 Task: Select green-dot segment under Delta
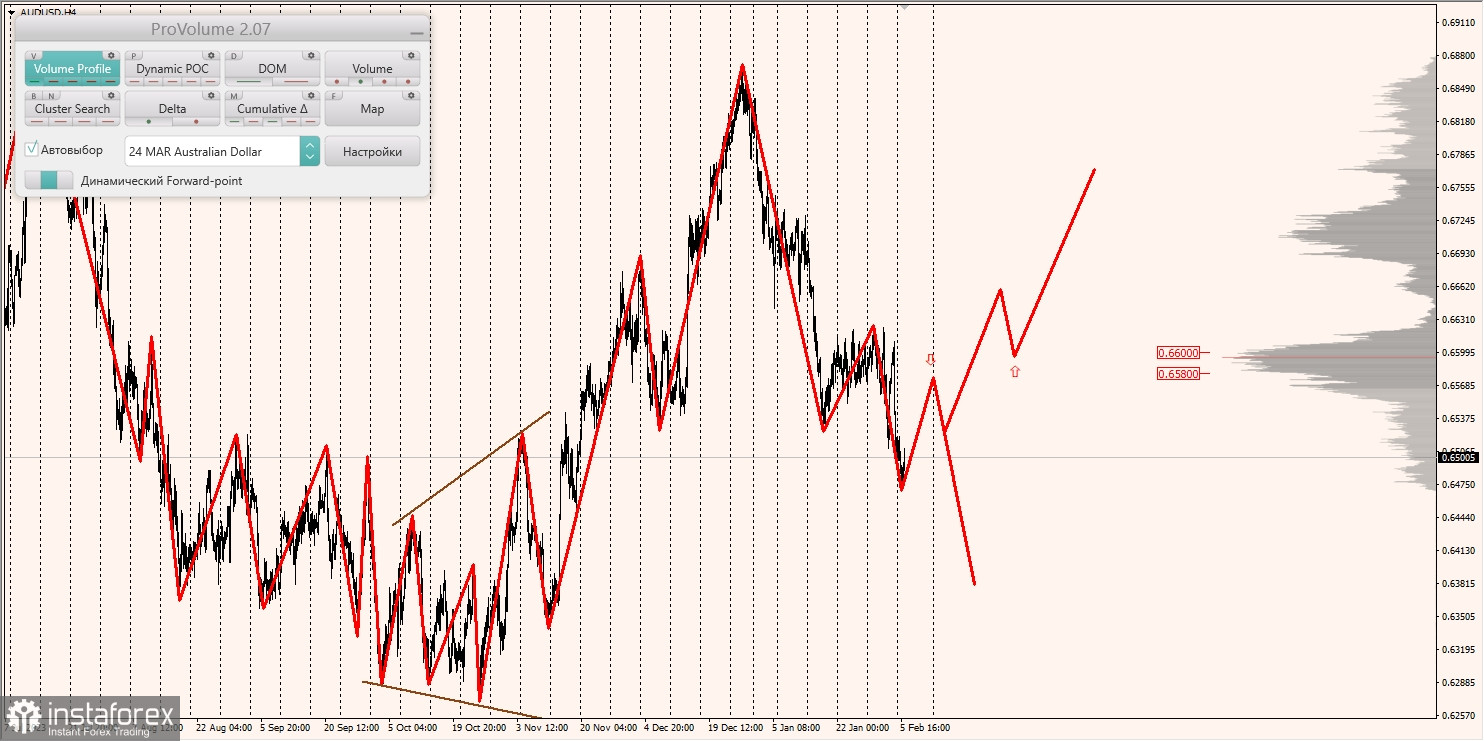click(x=148, y=122)
